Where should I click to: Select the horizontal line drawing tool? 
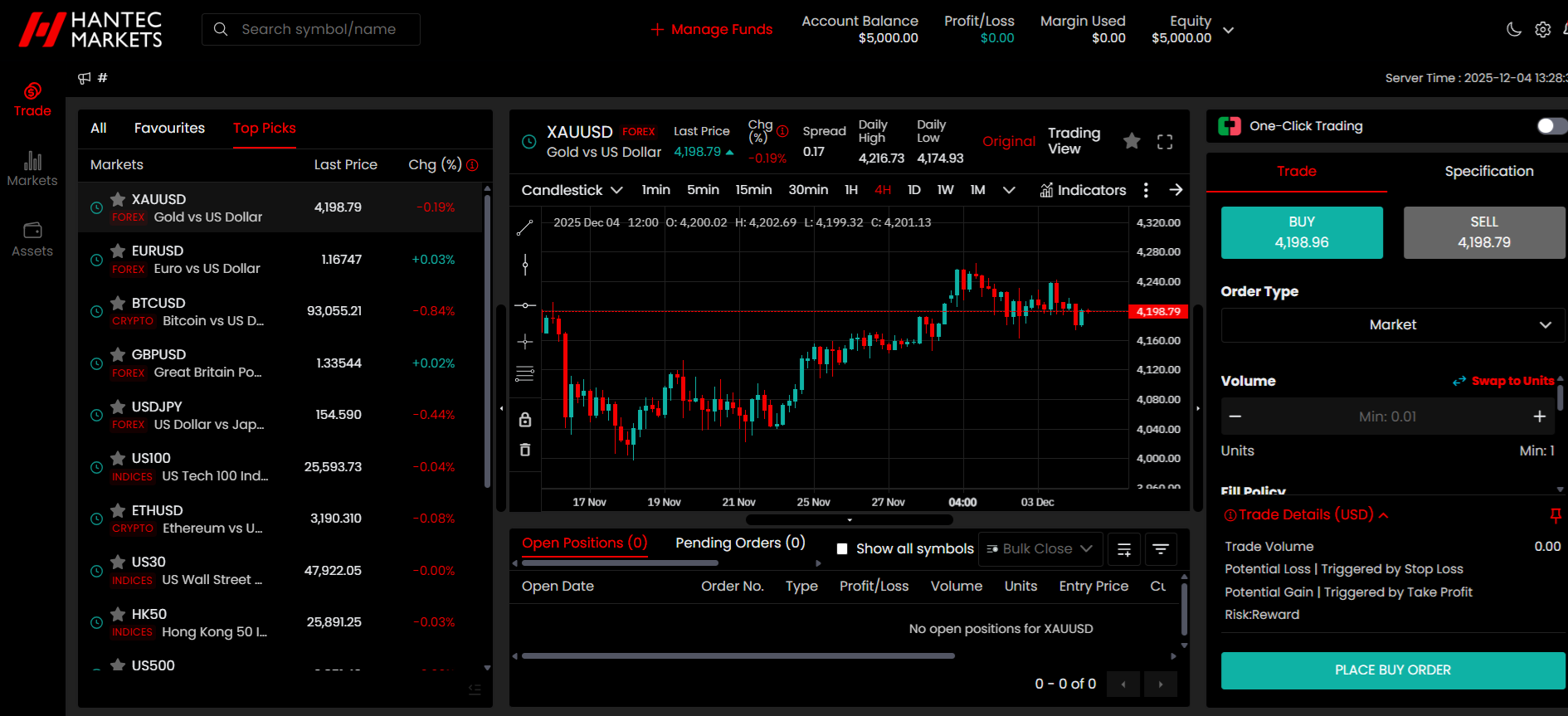tap(524, 305)
